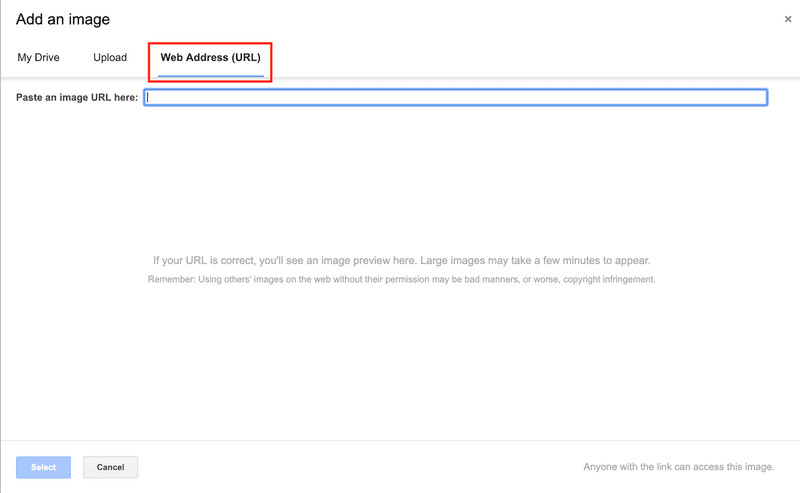This screenshot has height=493, width=800.
Task: Close the Add an image dialog
Action: coord(788,19)
